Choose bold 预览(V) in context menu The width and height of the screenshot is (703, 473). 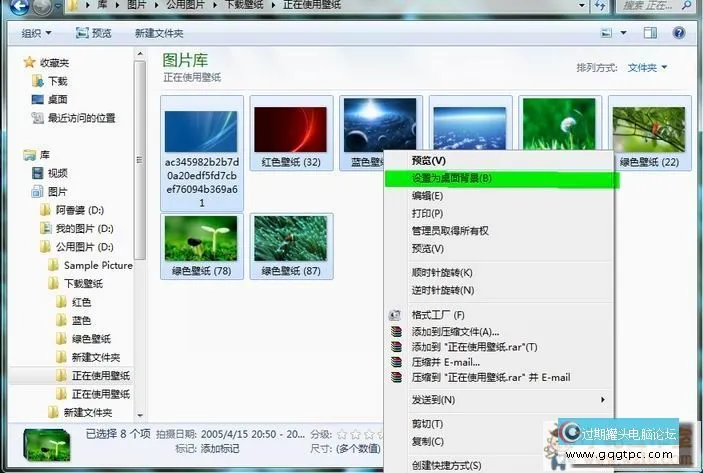pos(499,161)
